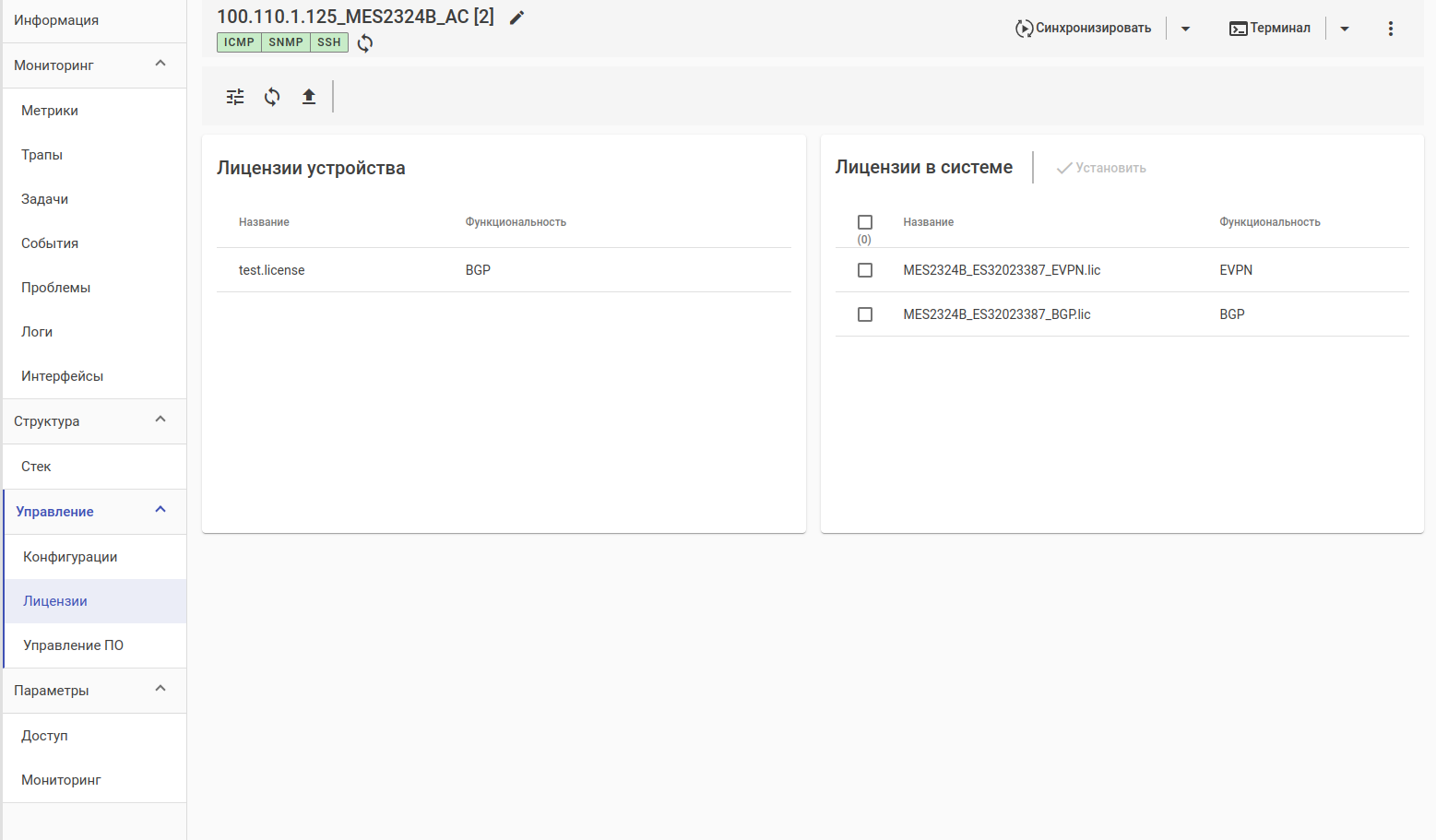1436x840 pixels.
Task: Go to Управление ПО menu item
Action: 73,645
